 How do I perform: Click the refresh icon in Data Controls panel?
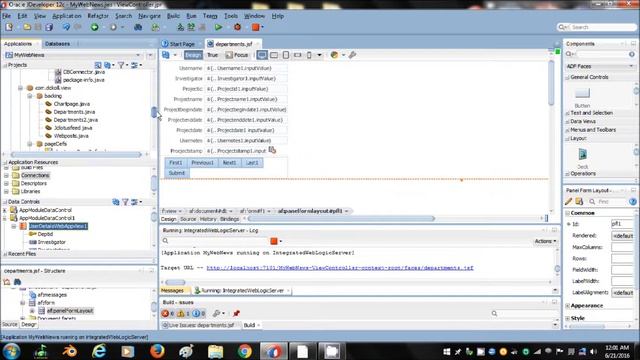(x=116, y=202)
